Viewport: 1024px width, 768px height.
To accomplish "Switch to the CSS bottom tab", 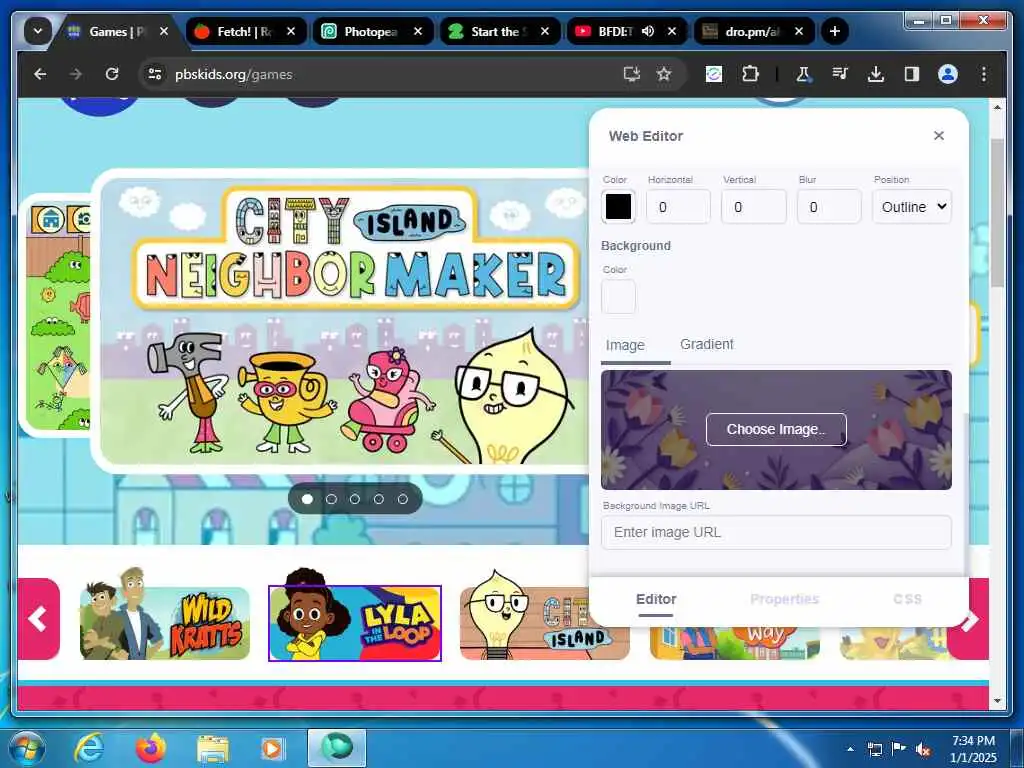I will 907,600.
